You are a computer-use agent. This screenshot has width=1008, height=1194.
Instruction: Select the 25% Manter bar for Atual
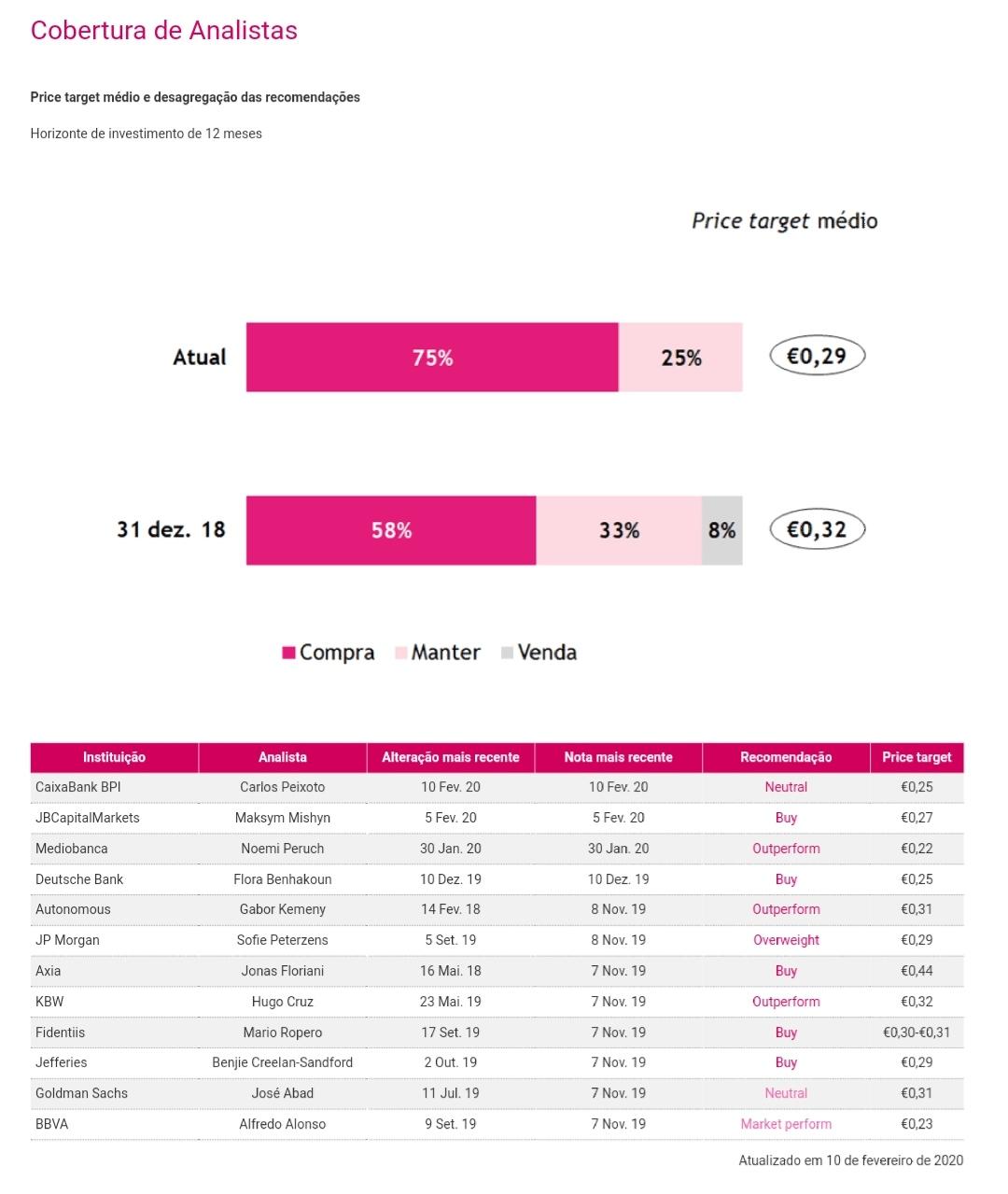tap(680, 358)
